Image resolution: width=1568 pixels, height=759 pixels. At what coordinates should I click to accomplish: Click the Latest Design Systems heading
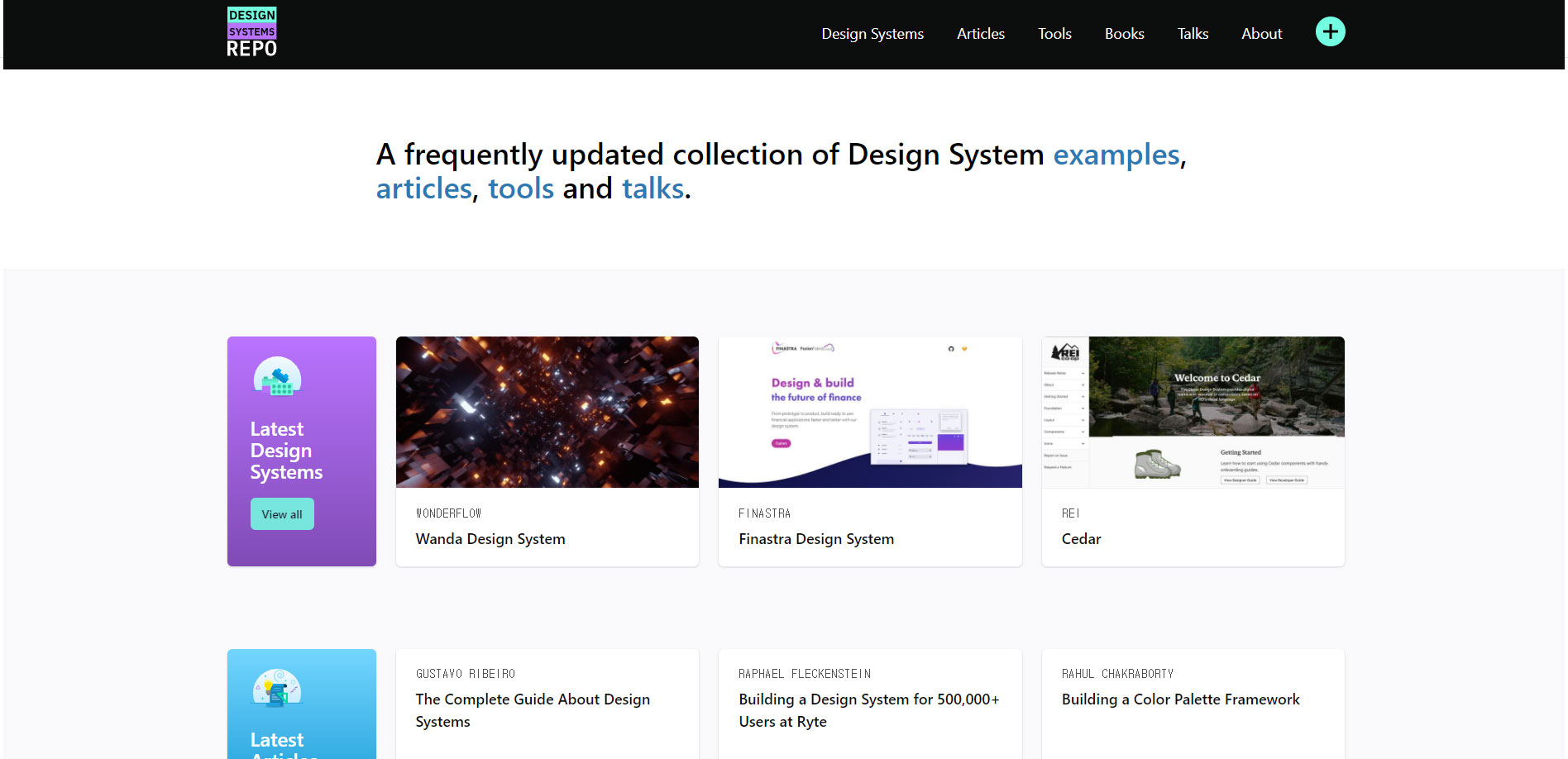(x=286, y=451)
